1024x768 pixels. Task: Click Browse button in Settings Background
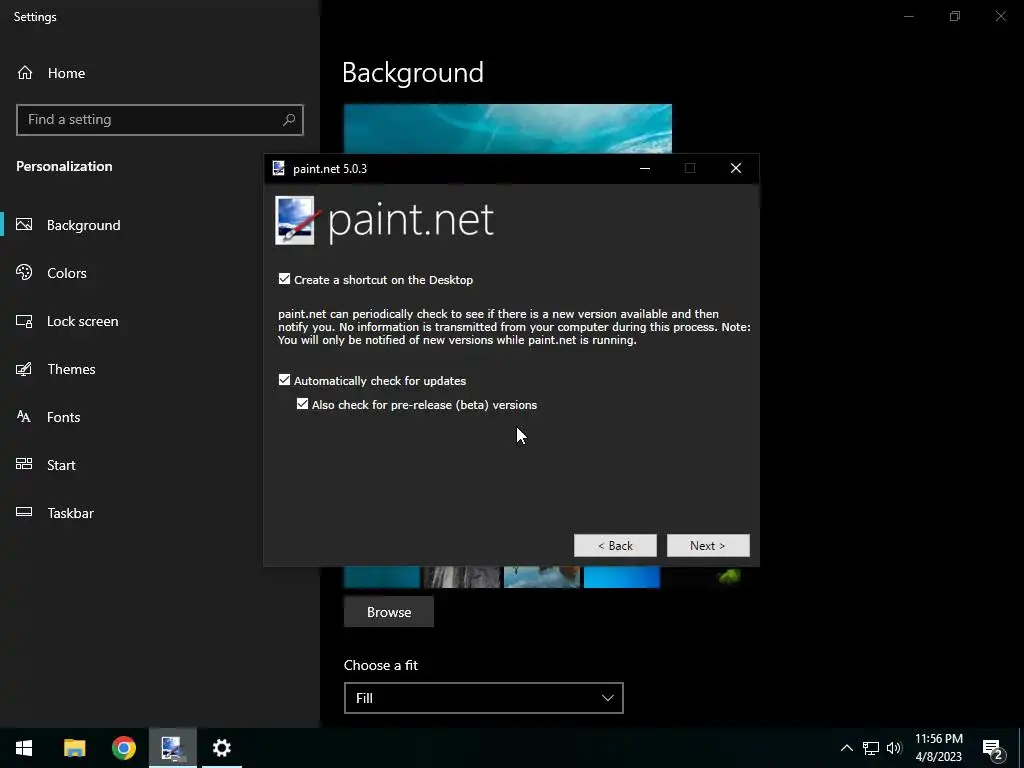click(389, 612)
